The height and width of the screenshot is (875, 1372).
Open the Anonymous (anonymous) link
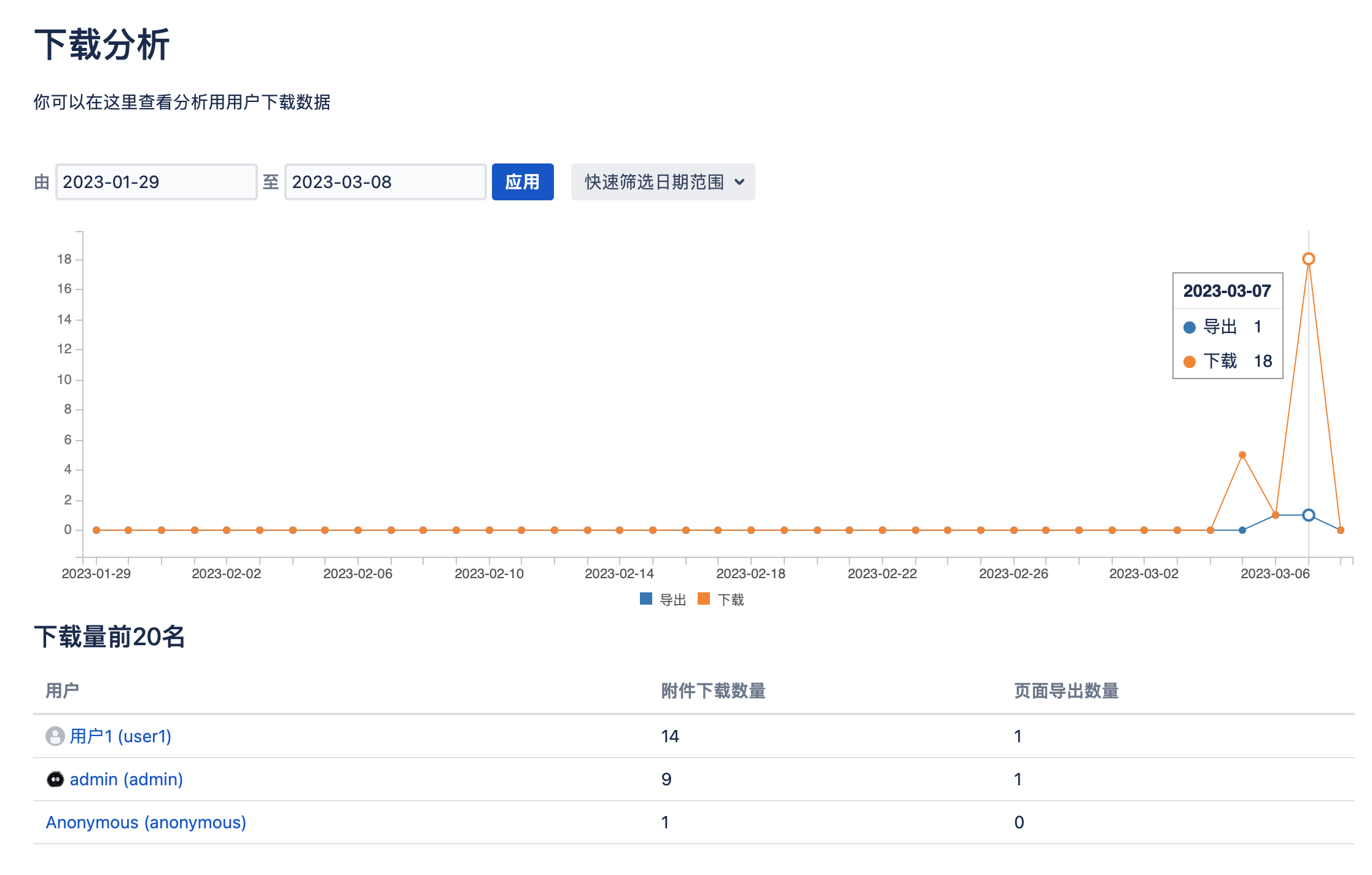pyautogui.click(x=146, y=822)
